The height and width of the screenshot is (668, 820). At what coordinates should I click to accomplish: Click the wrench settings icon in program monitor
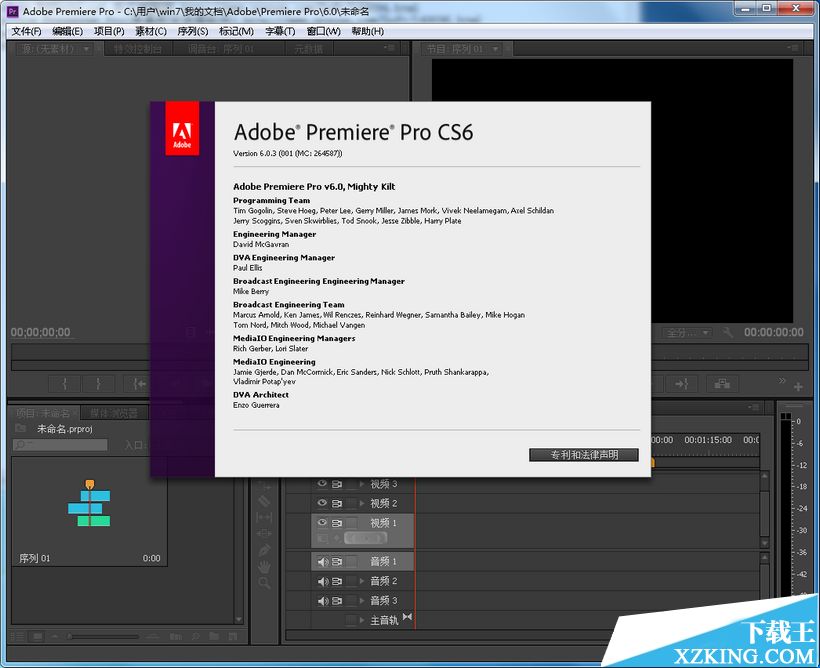click(x=727, y=332)
